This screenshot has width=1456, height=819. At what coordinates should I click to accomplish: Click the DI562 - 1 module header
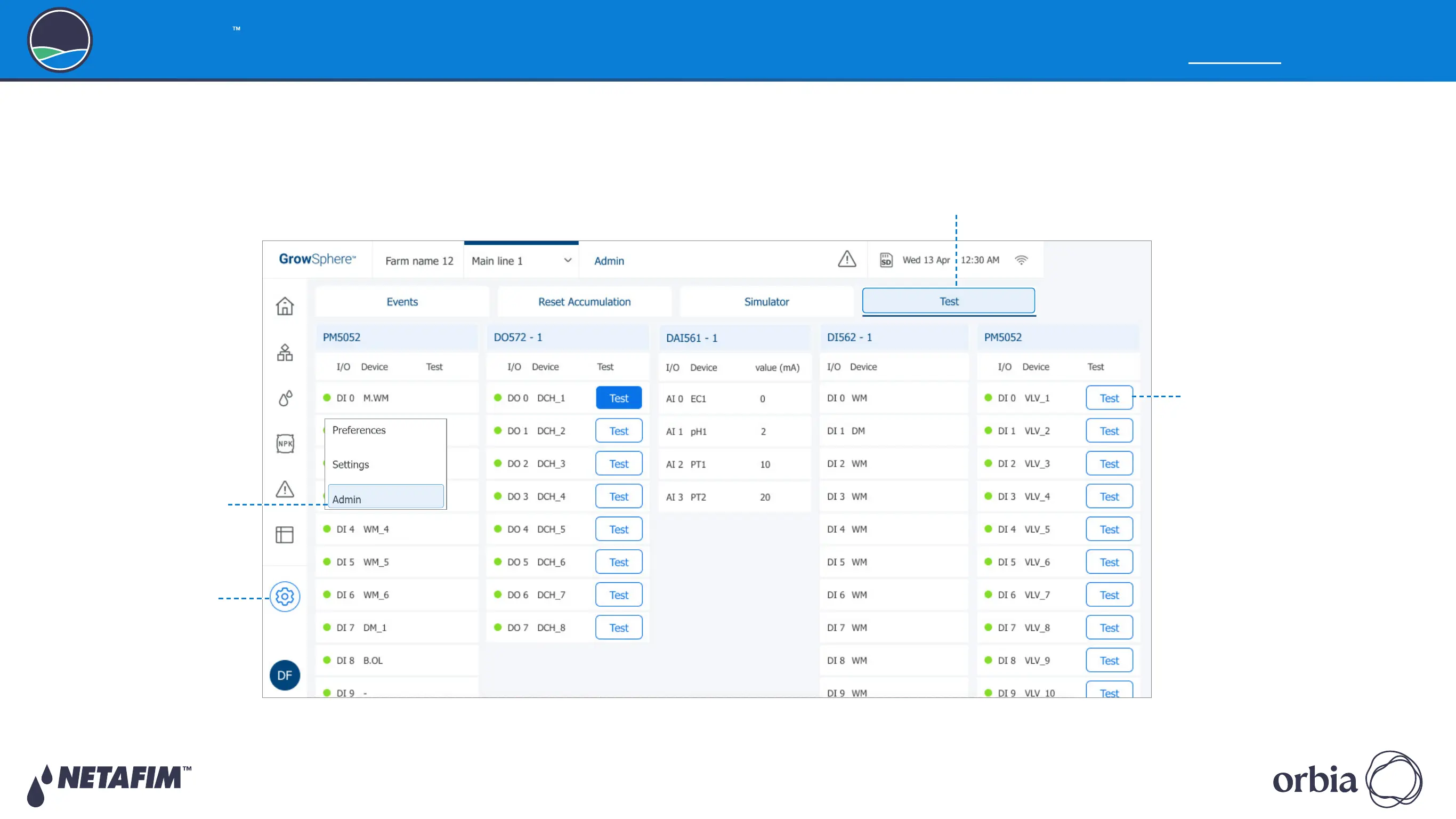(894, 337)
